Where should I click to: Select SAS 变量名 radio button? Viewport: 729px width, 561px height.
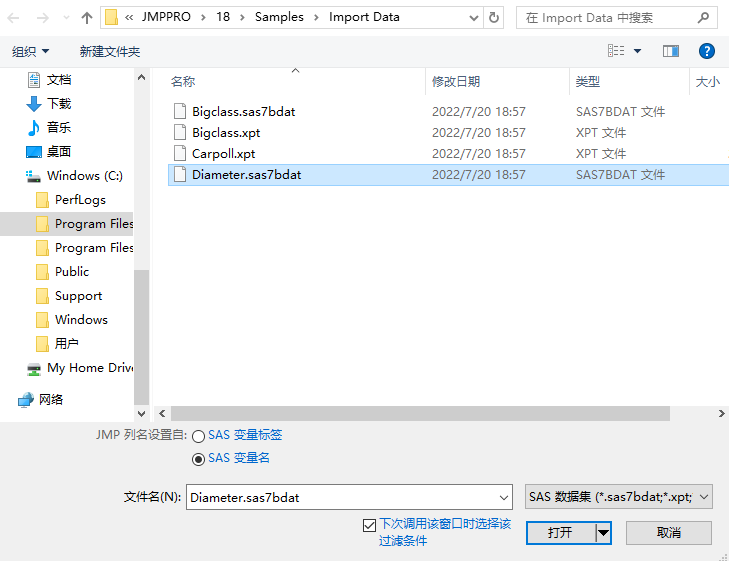point(199,459)
